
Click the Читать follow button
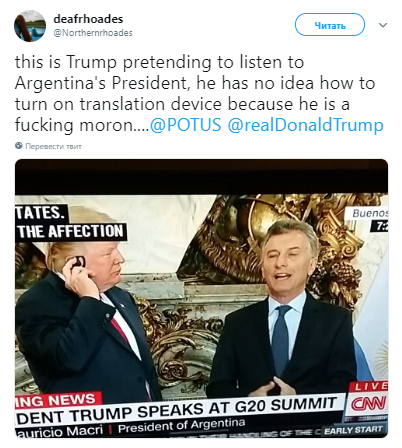pos(330,25)
